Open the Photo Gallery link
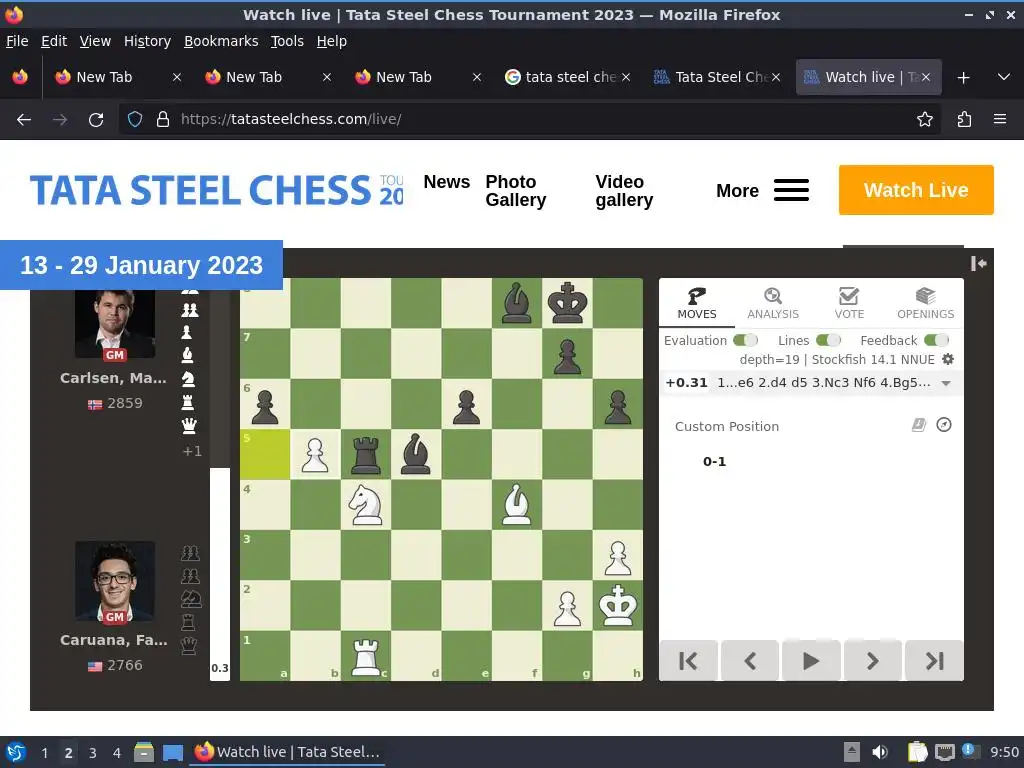 515,191
